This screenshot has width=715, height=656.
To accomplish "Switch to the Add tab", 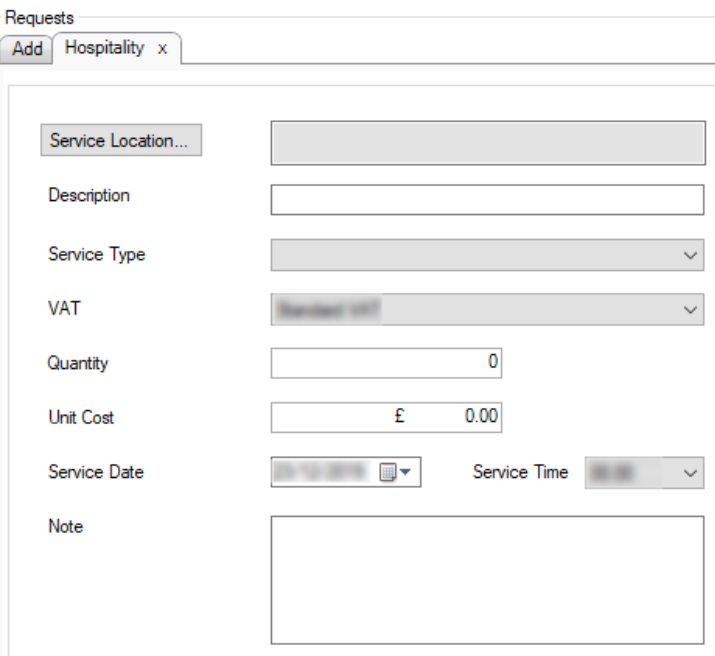I will point(27,49).
